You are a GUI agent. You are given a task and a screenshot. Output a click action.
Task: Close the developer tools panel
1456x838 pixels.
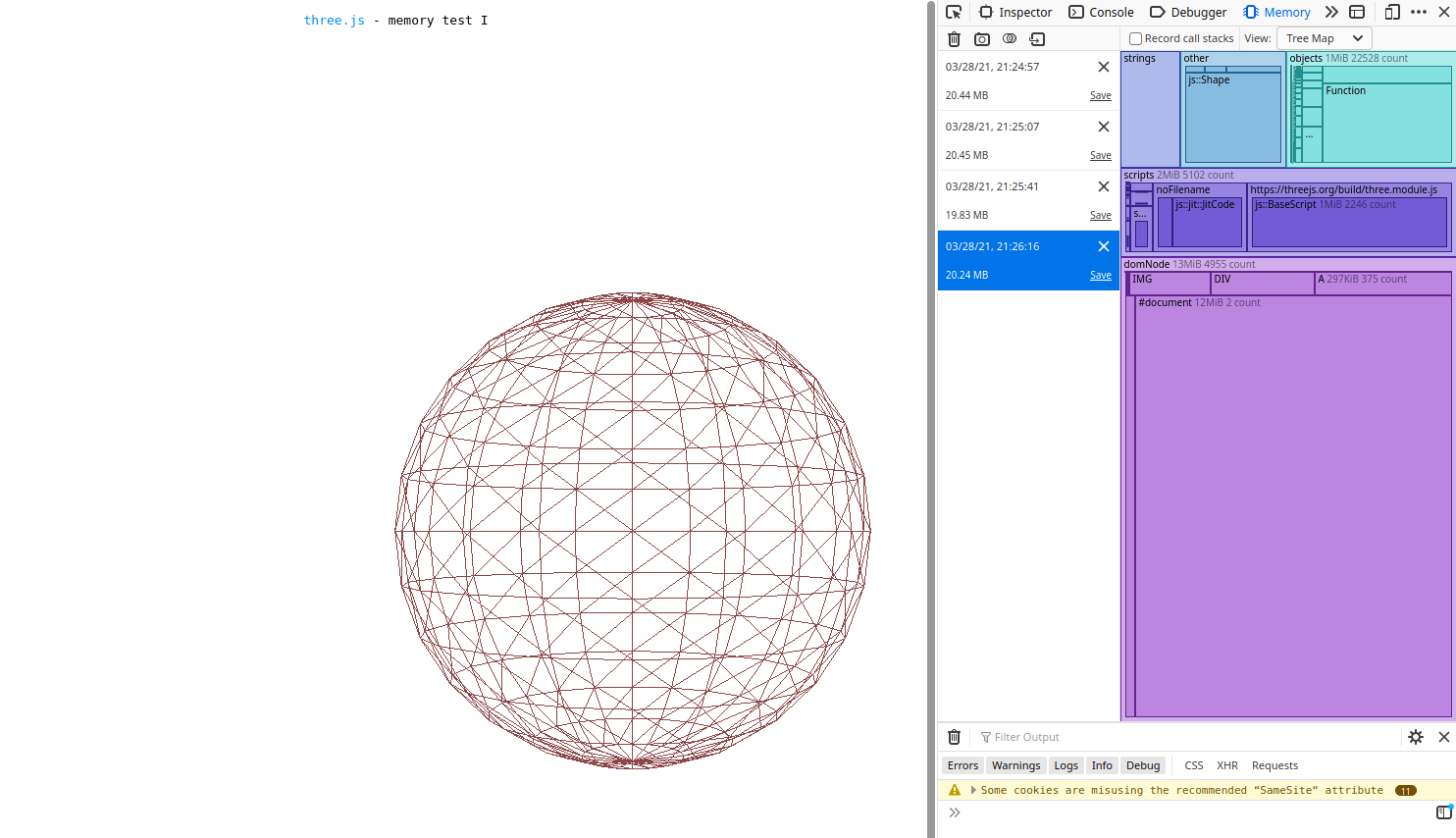(1444, 12)
